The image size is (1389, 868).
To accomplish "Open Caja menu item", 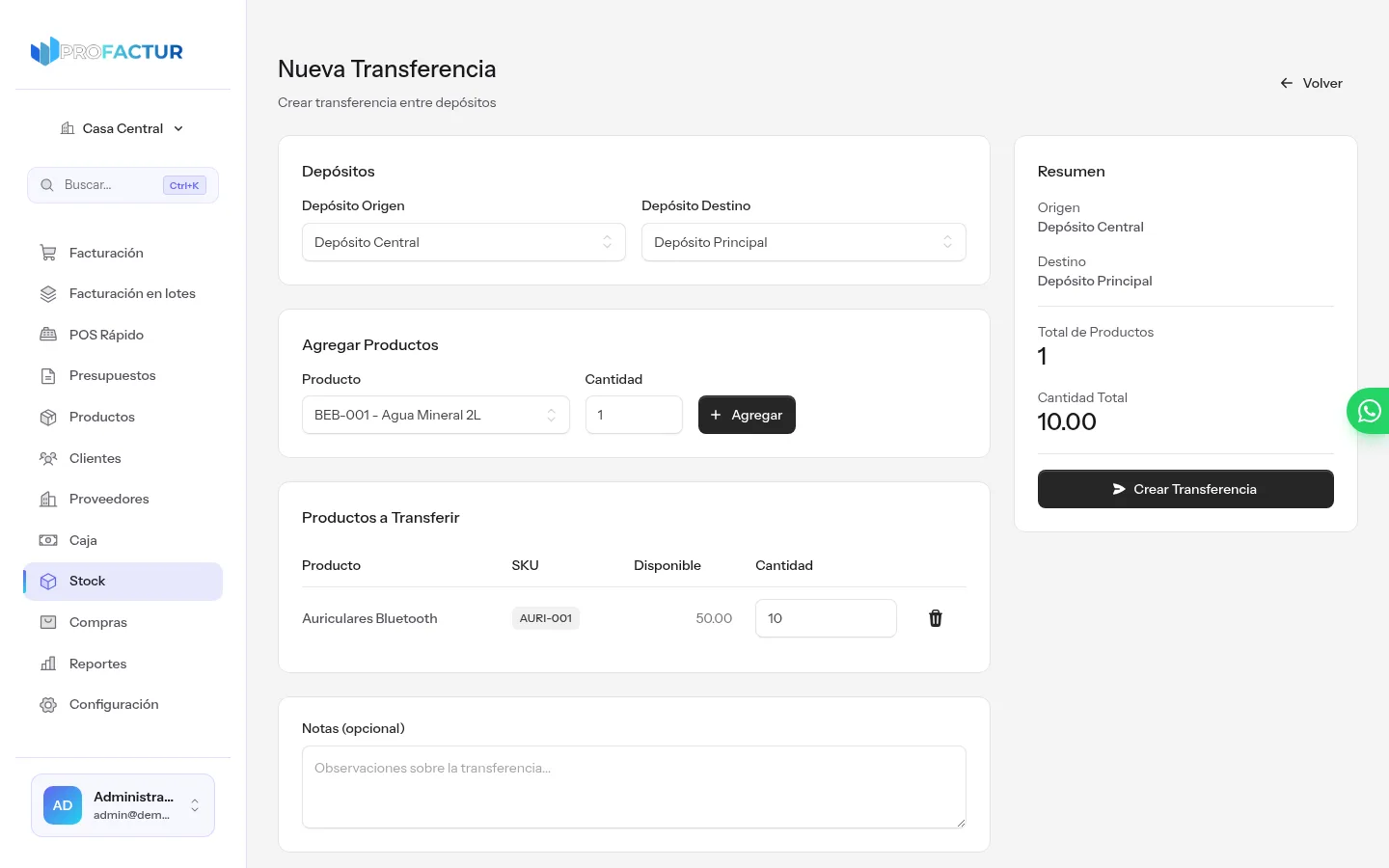I will (123, 540).
